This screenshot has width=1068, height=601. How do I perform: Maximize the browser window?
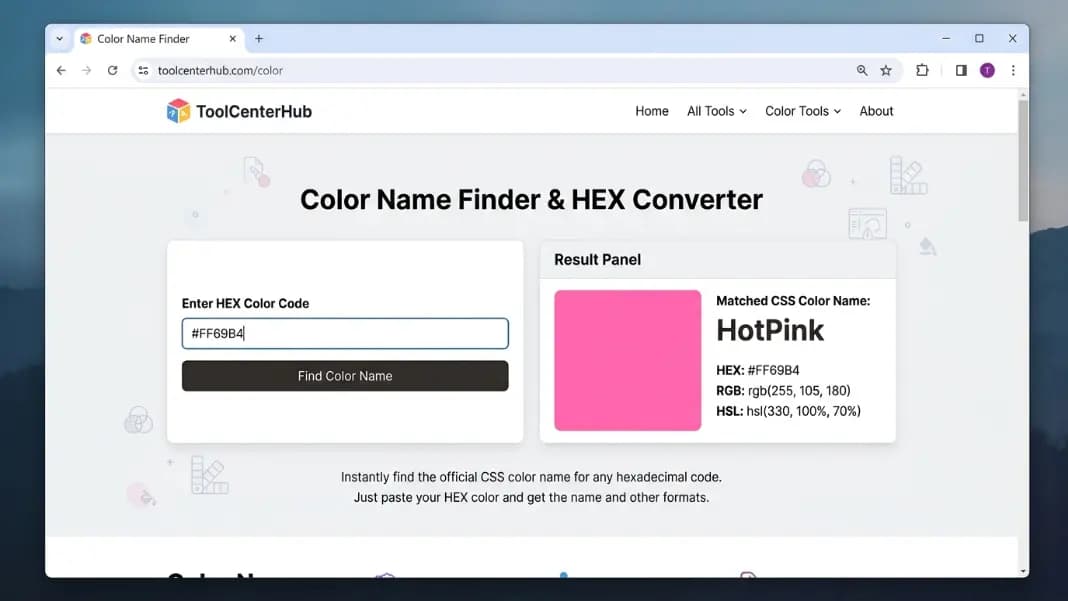click(x=979, y=39)
